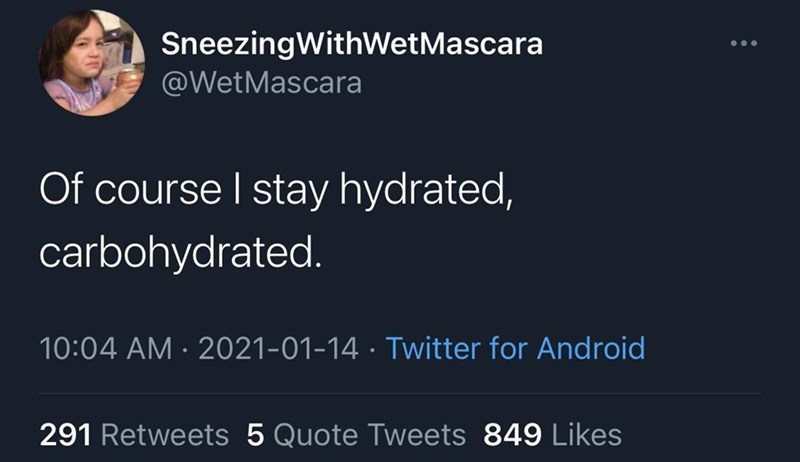The image size is (800, 462).
Task: Open the Twitter for Android source link
Action: tap(515, 349)
